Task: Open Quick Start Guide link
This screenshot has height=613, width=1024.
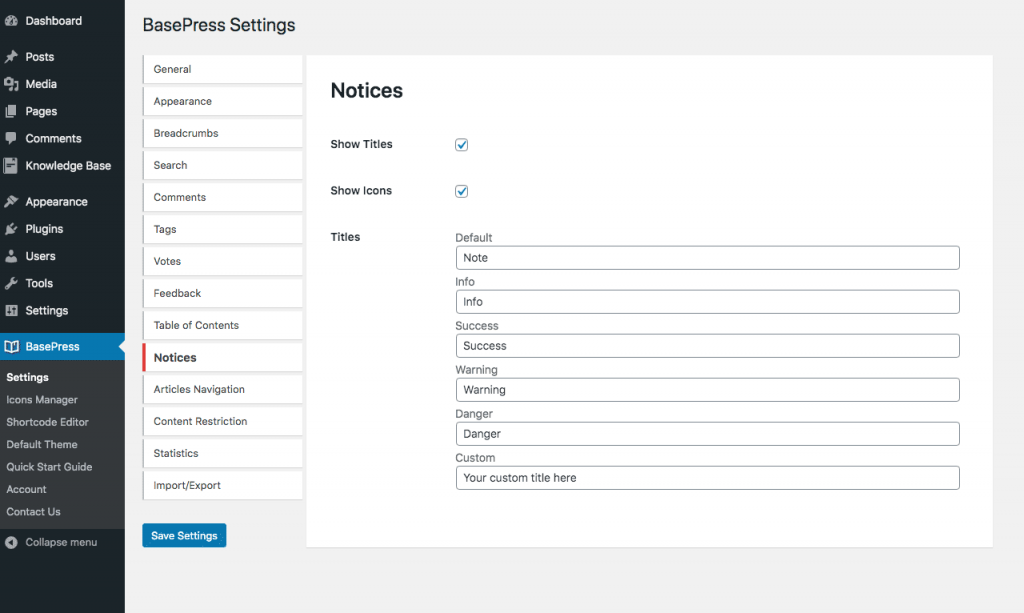Action: [x=49, y=467]
